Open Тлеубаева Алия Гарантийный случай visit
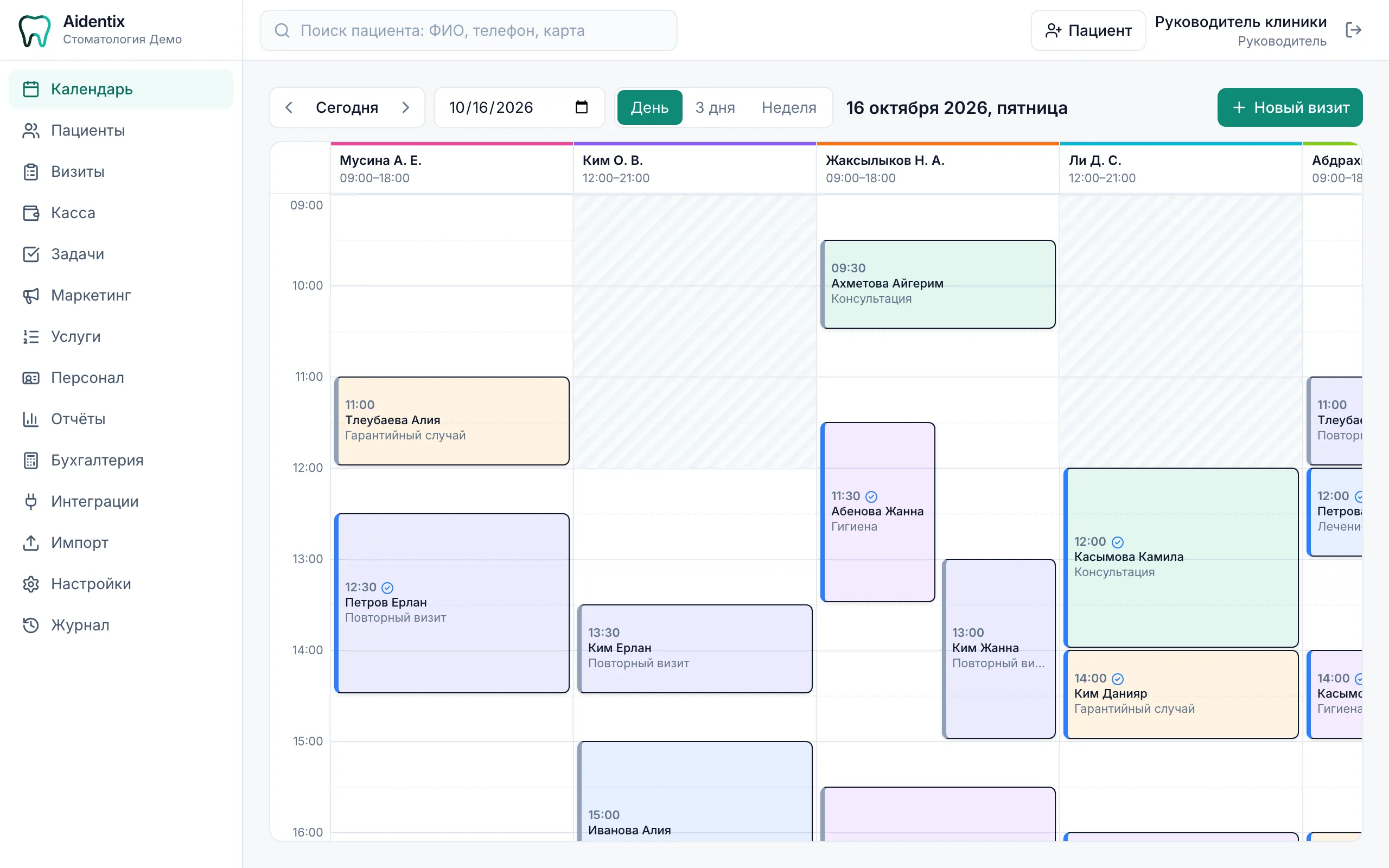Screen dimensions: 1389x868 (x=452, y=421)
